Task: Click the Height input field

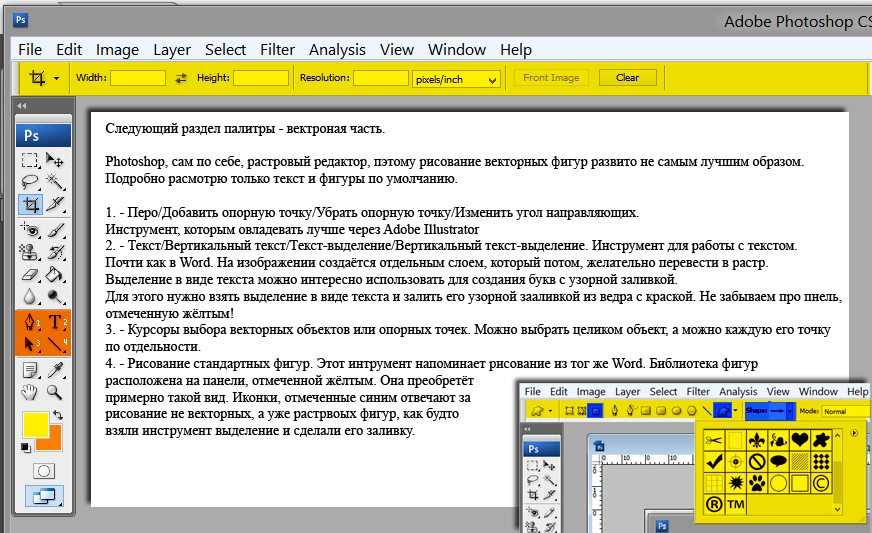Action: pos(261,78)
